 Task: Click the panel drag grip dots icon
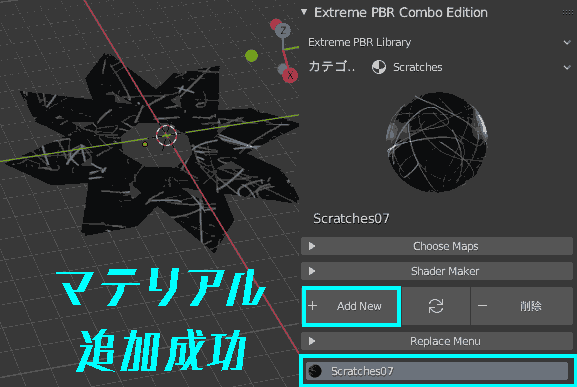tap(567, 13)
